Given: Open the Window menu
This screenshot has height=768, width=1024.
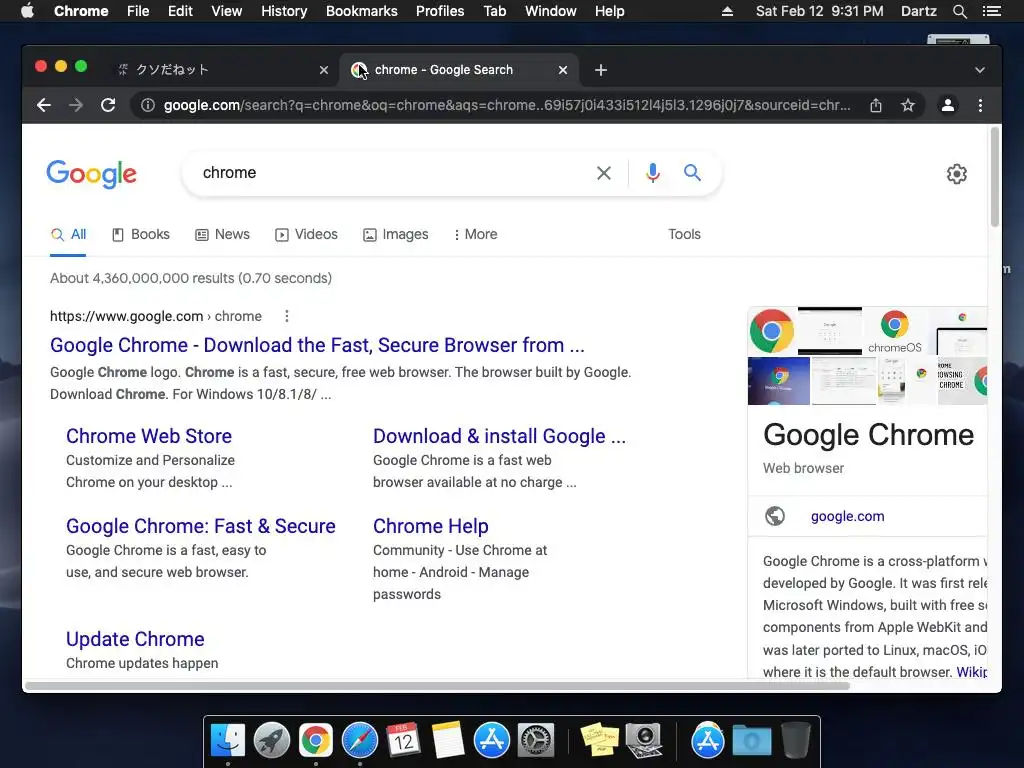Looking at the screenshot, I should click(x=551, y=11).
